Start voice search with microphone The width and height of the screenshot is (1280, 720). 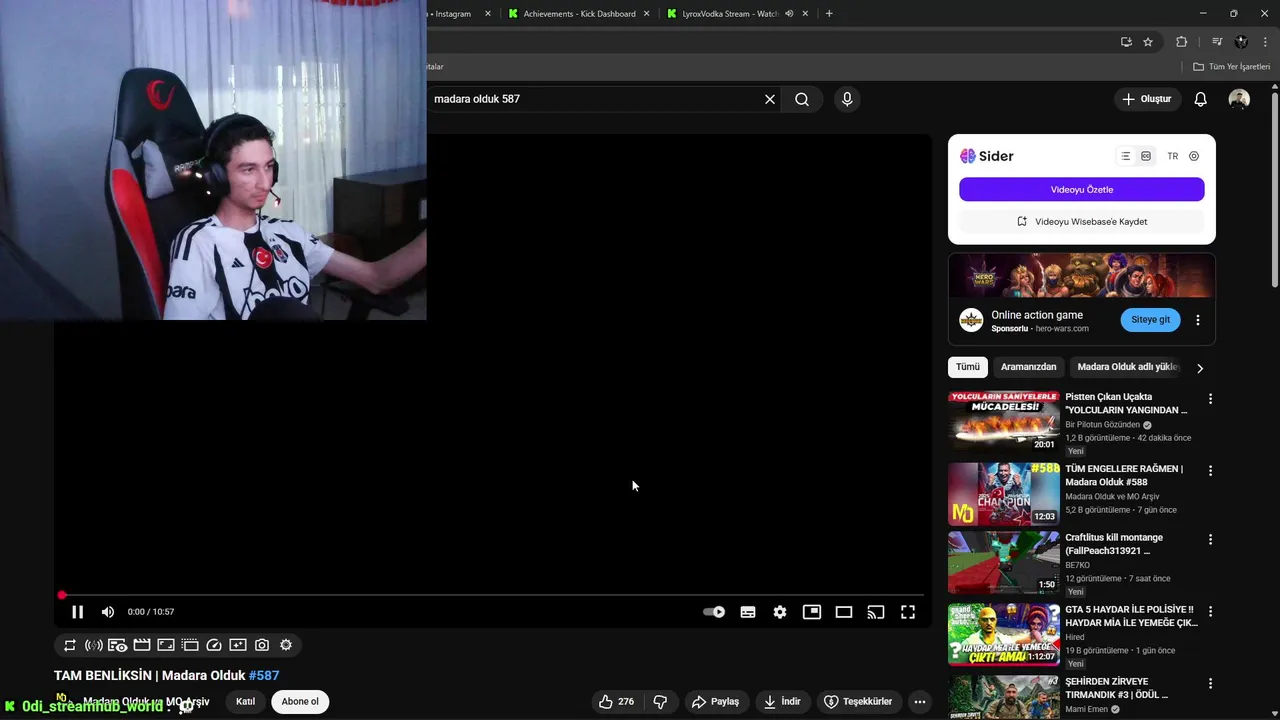tap(847, 99)
